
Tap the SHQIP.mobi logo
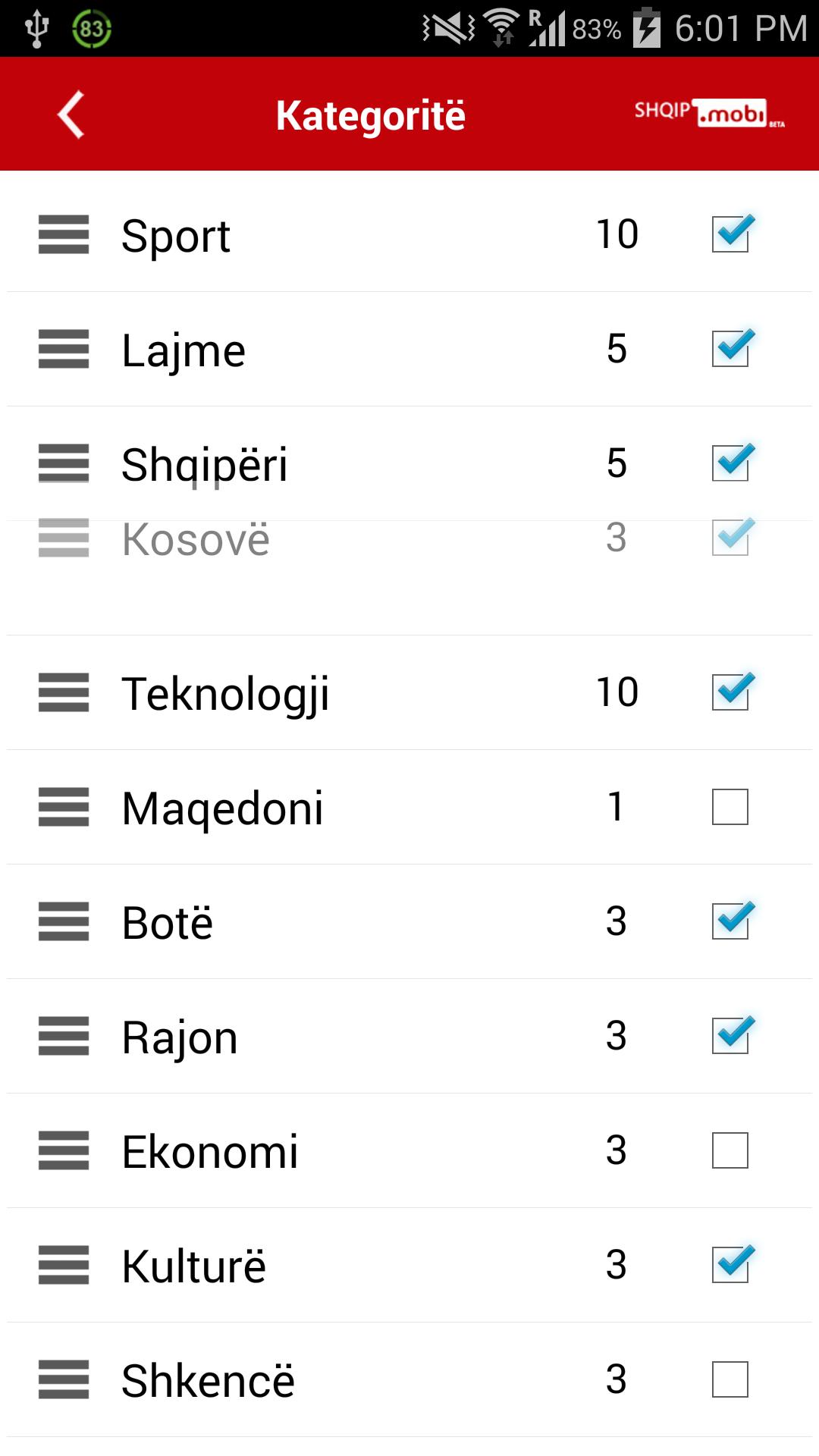[x=709, y=114]
